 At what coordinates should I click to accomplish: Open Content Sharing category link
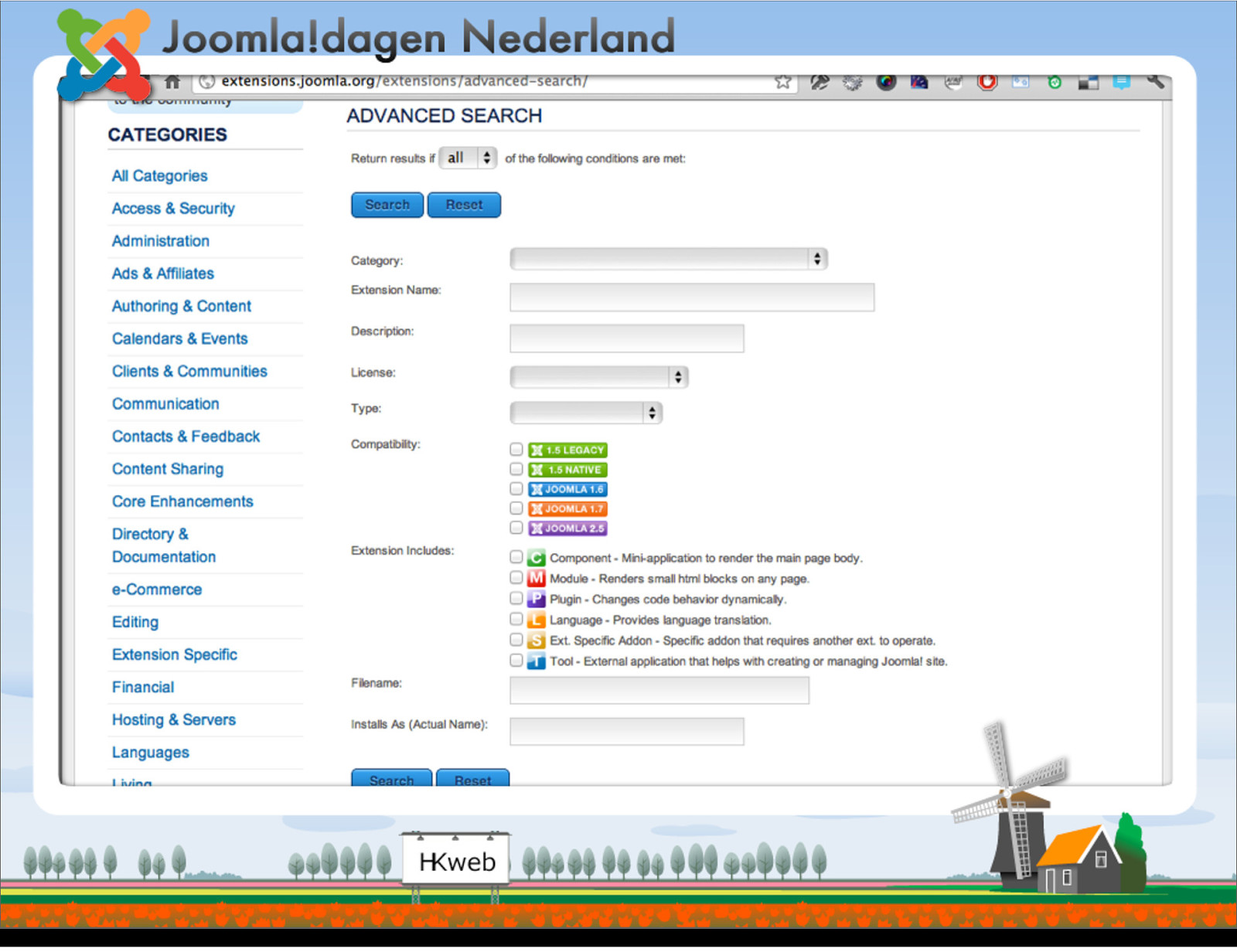[168, 469]
